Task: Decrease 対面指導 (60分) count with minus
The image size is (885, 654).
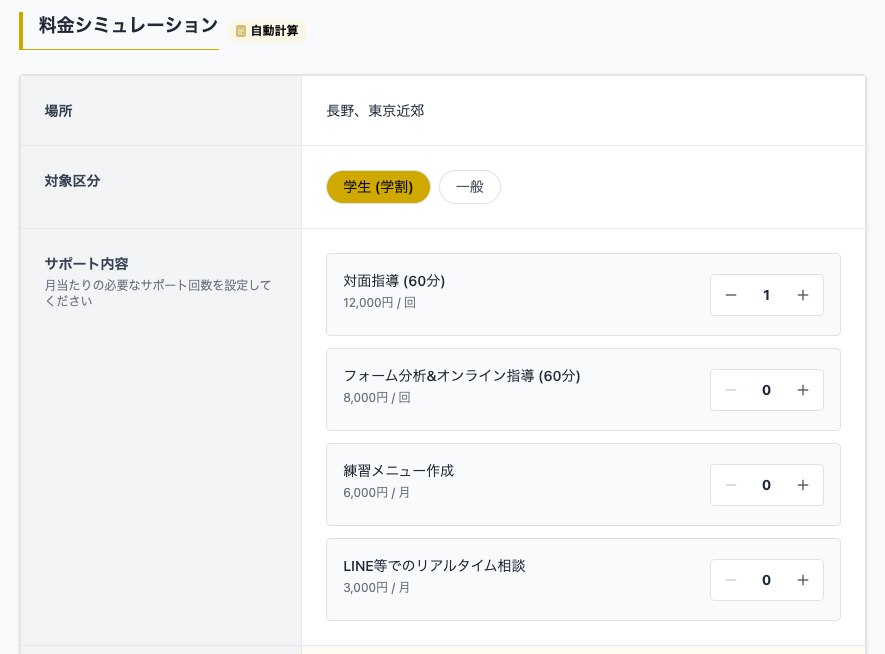Action: coord(731,295)
